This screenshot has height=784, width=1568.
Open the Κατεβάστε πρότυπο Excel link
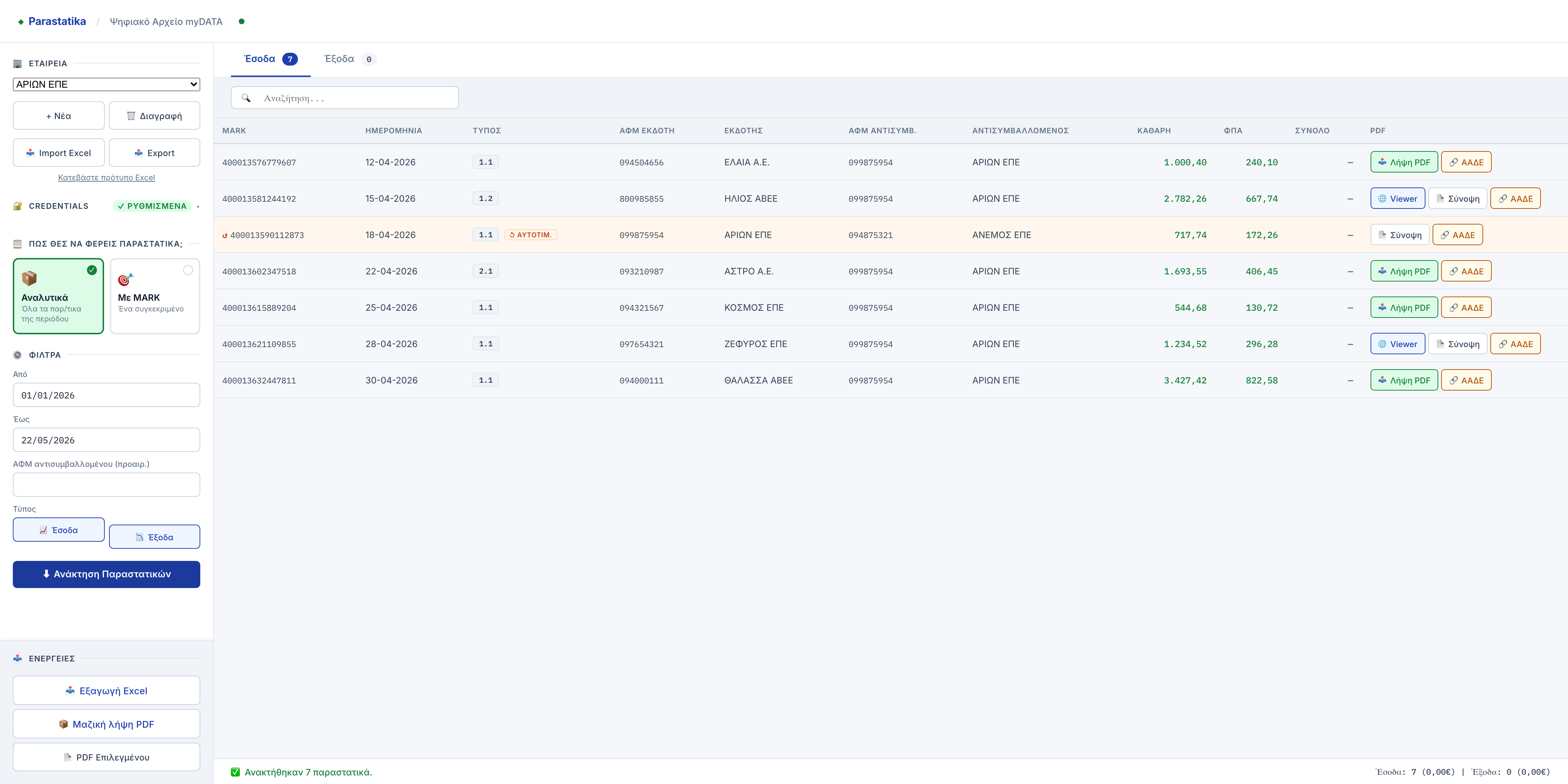[x=107, y=178]
